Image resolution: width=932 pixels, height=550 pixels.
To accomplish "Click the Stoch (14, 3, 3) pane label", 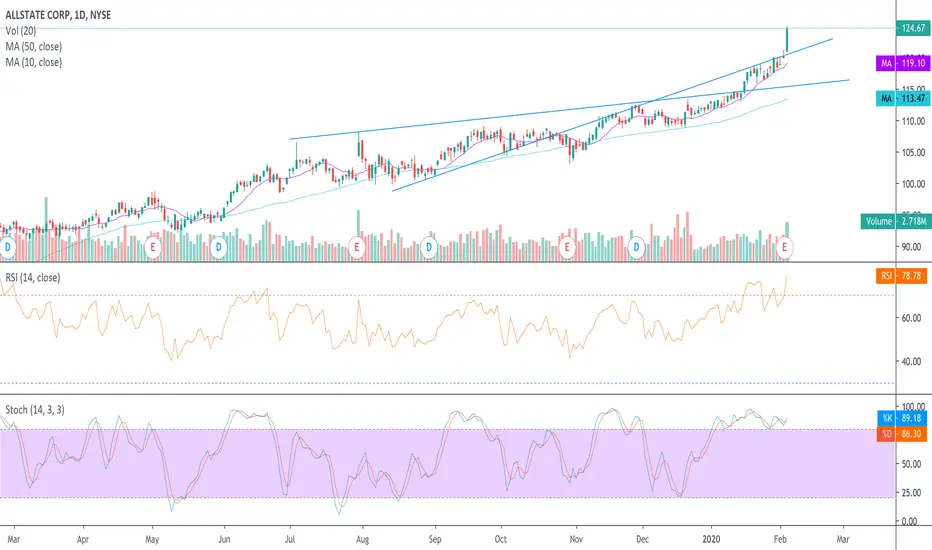I will click(35, 410).
